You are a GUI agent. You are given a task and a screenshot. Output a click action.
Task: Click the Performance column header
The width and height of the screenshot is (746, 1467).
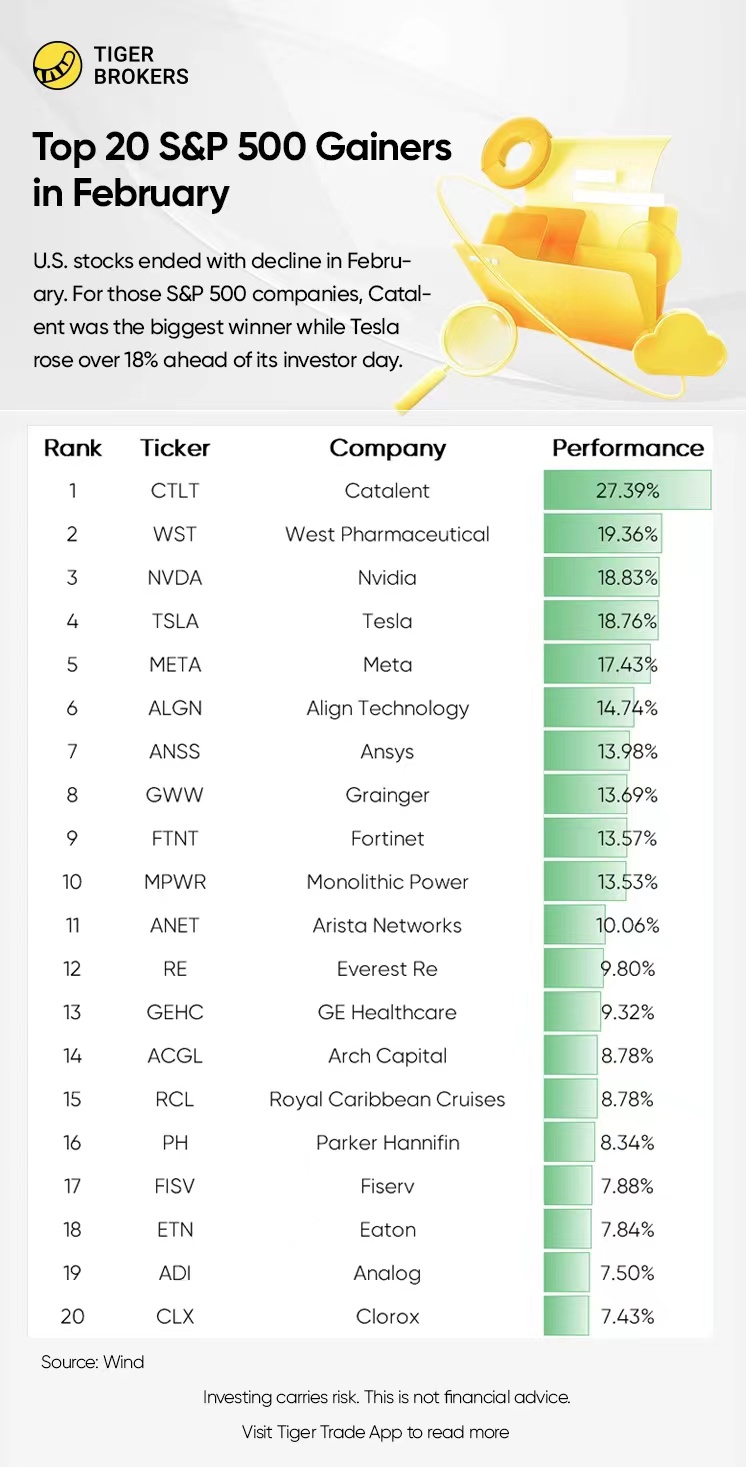pos(628,448)
